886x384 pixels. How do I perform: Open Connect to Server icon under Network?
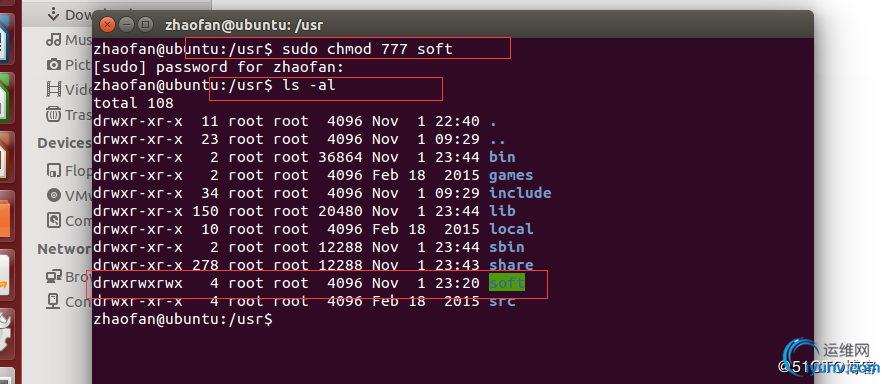pyautogui.click(x=54, y=302)
